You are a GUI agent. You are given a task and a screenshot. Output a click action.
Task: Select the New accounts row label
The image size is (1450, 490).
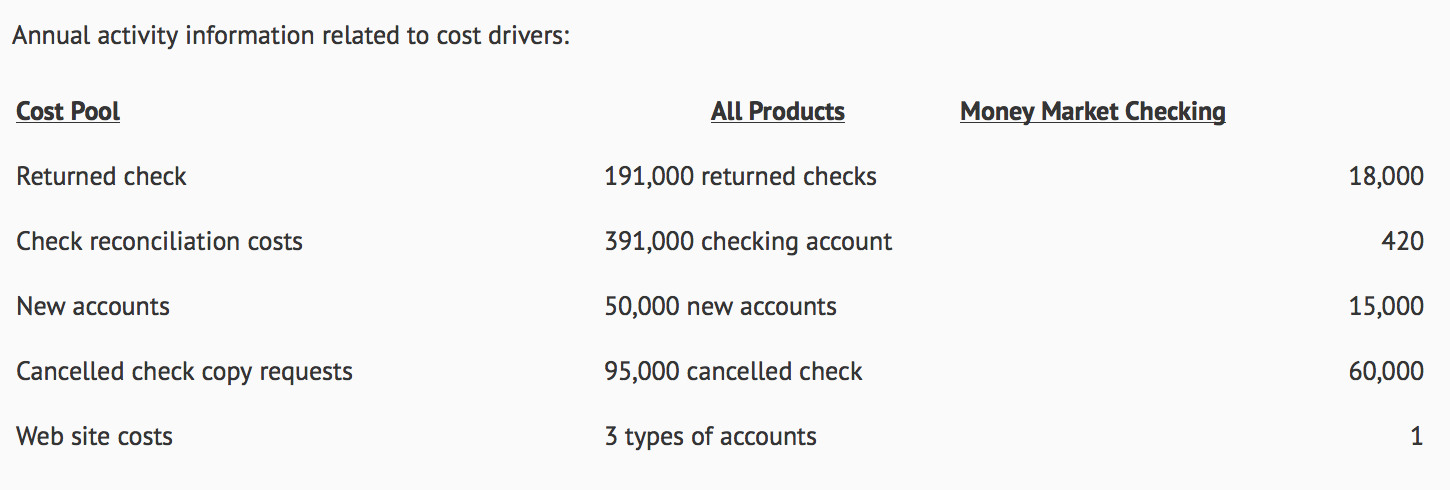[x=93, y=306]
